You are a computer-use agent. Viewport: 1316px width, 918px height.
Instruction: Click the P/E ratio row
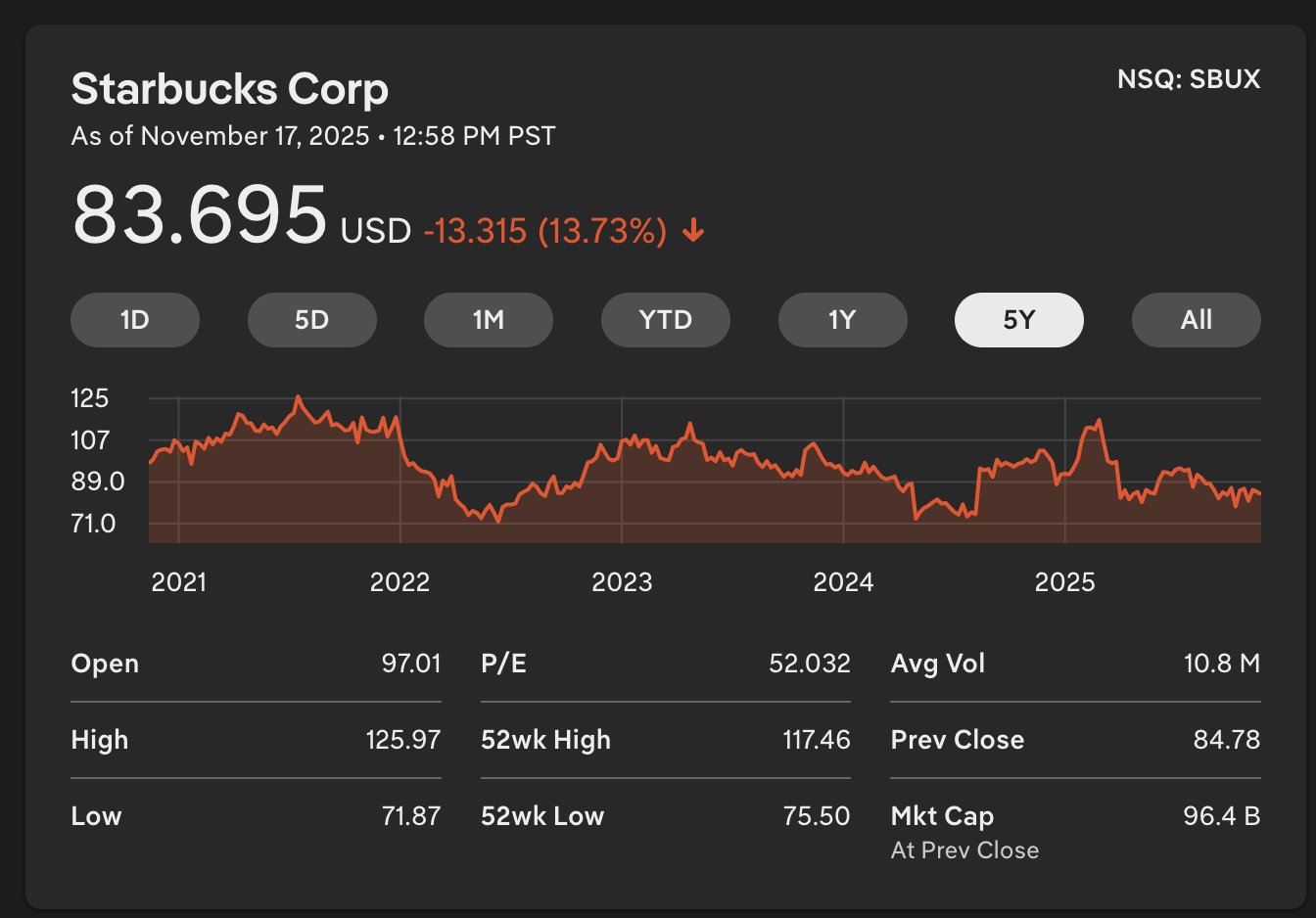point(665,664)
